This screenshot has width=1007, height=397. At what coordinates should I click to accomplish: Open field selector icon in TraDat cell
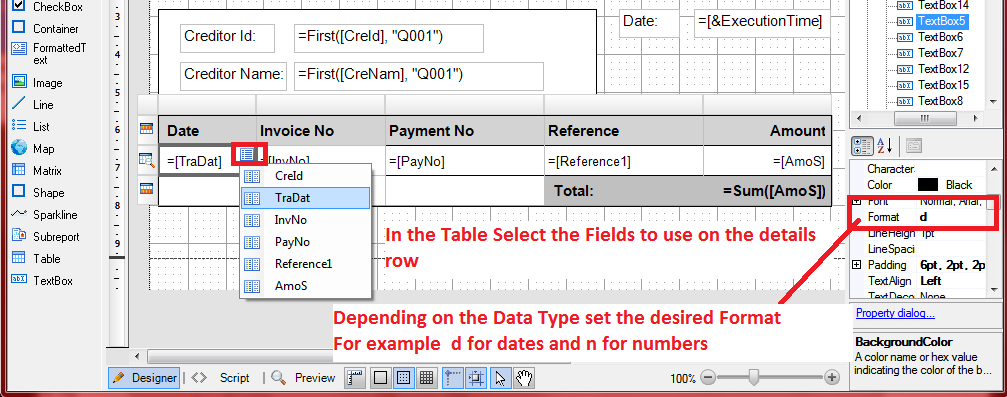(x=247, y=155)
